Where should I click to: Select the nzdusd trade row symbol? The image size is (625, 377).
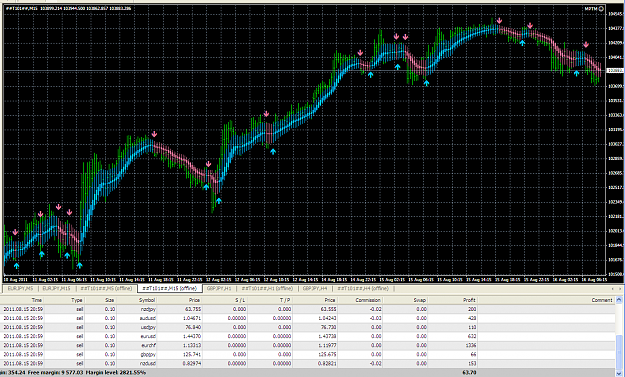(147, 363)
